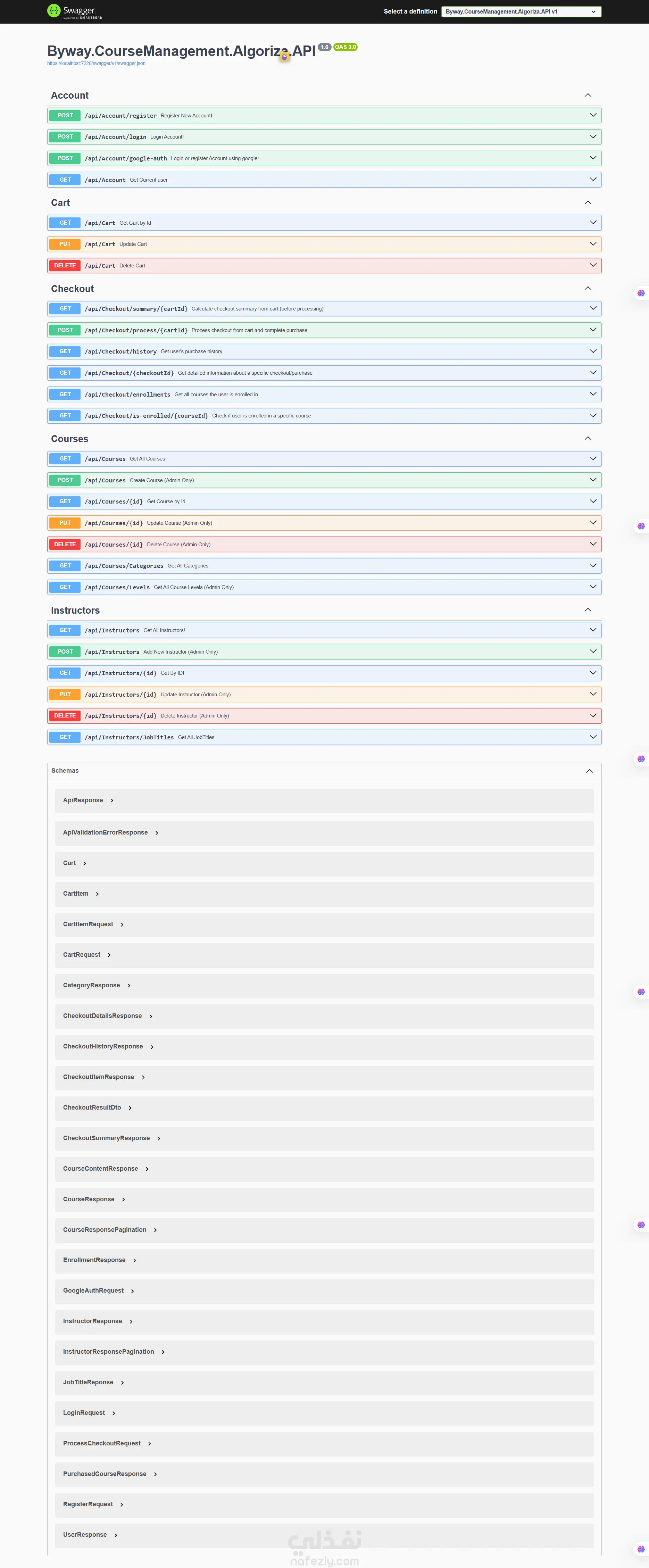
Task: Click the PUT badge for Update Course
Action: 65,523
